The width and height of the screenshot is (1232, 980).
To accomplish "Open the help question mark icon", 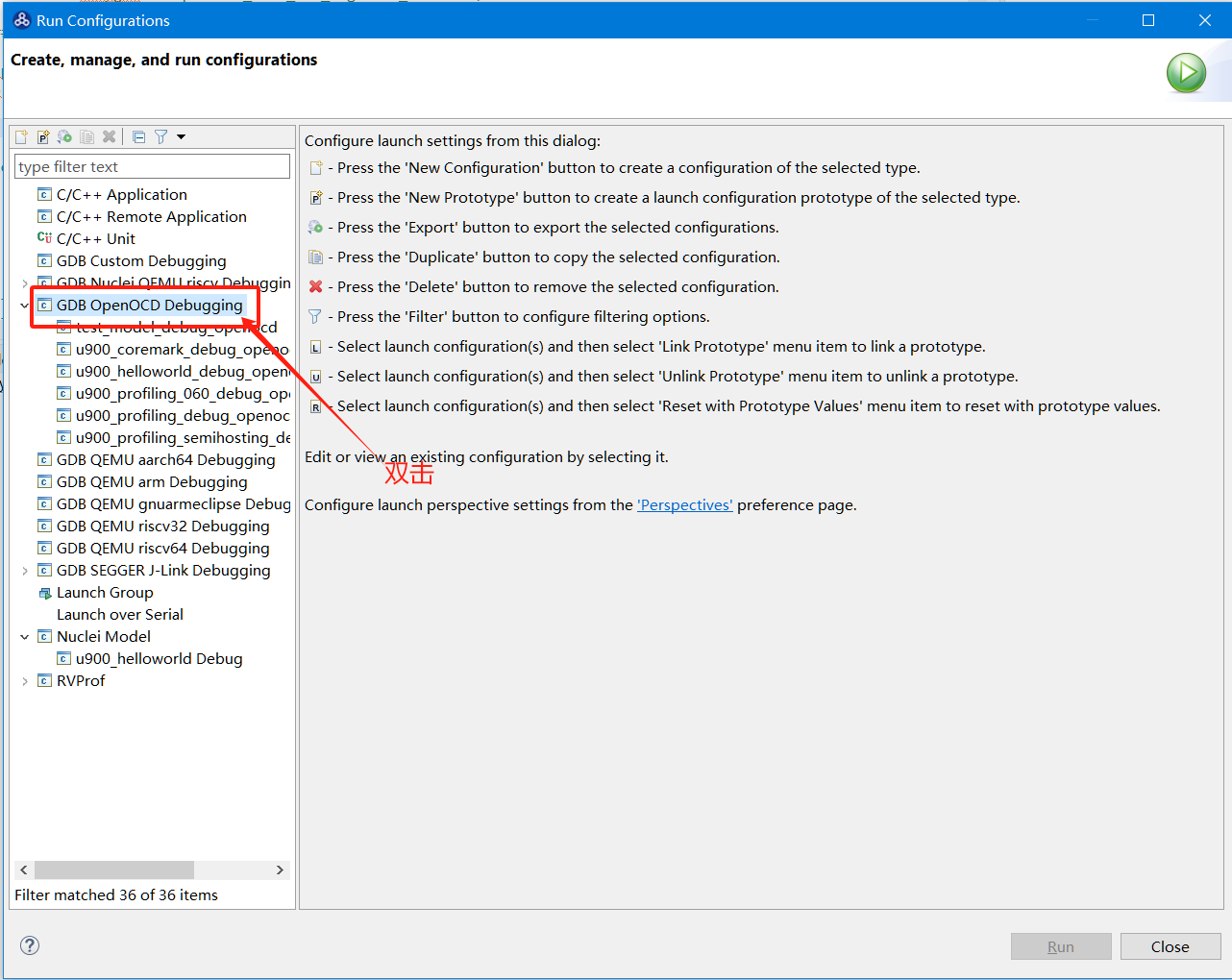I will coord(30,945).
